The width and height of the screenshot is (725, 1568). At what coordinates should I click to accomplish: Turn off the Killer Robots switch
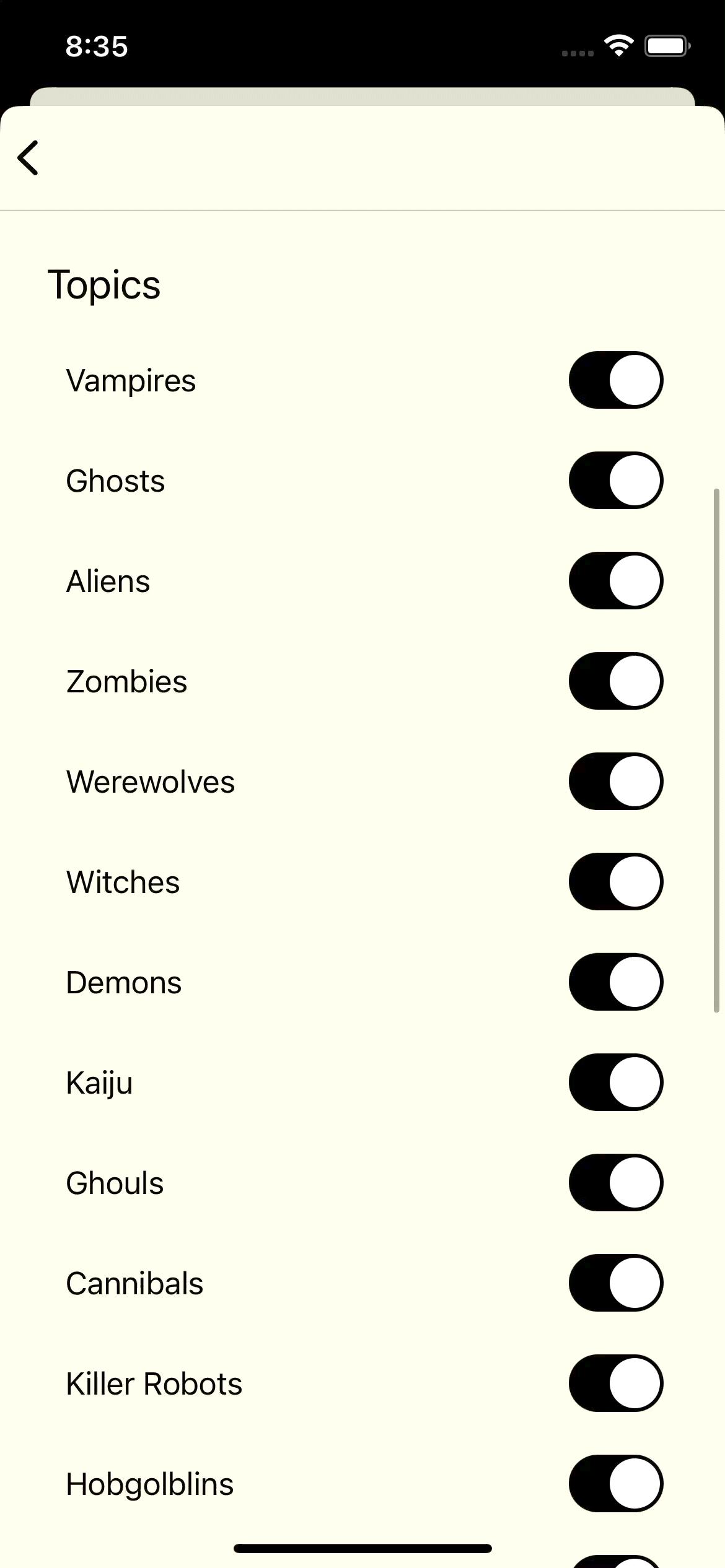pos(616,1383)
